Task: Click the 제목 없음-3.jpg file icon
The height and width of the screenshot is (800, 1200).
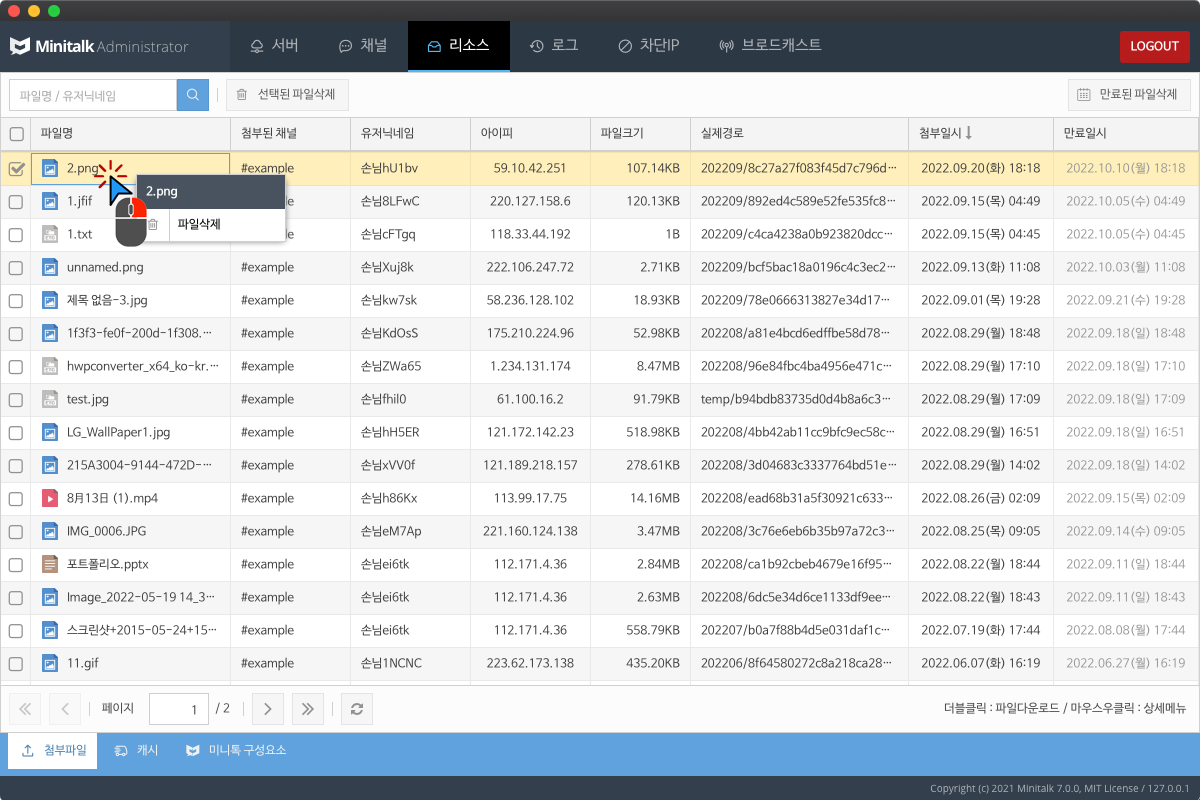Action: click(50, 301)
